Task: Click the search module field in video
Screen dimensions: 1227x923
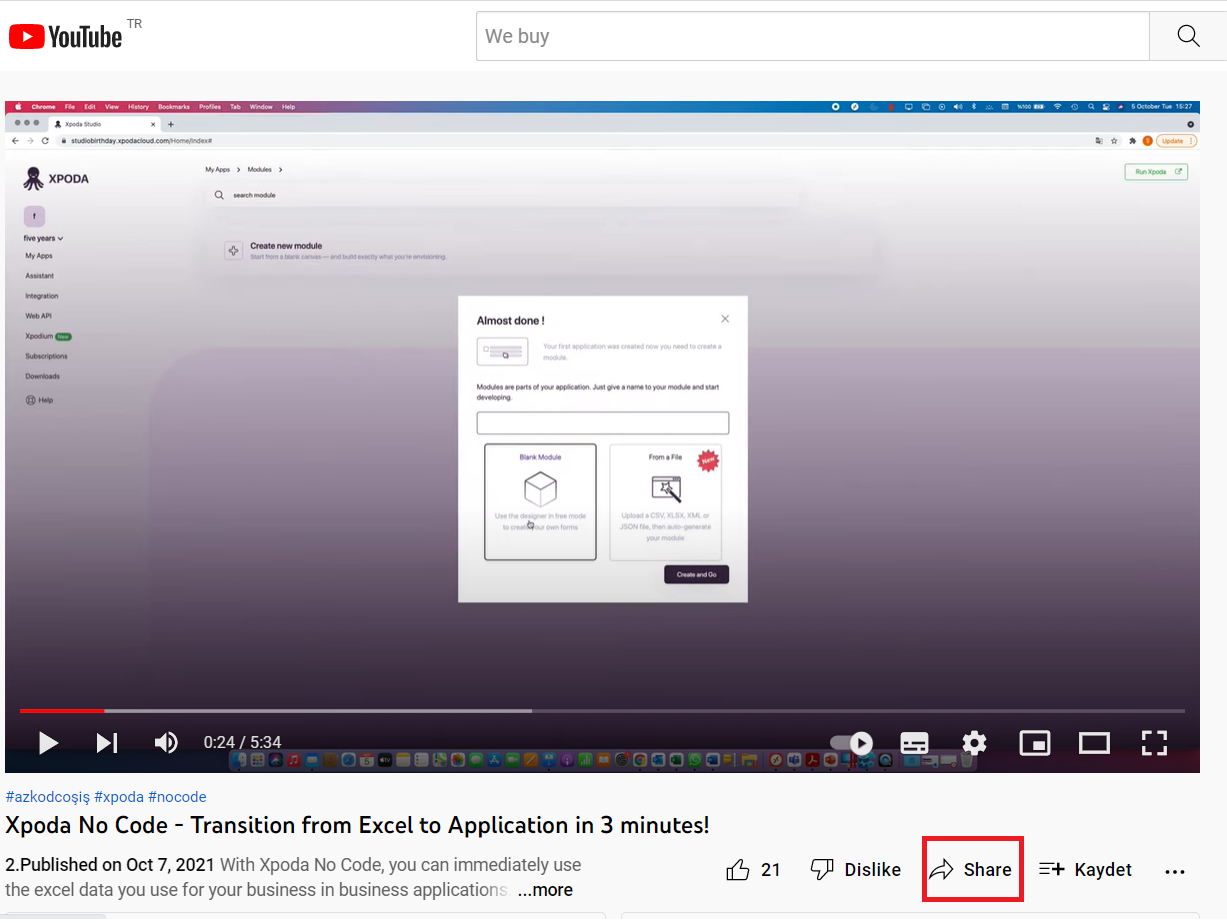Action: (x=505, y=195)
